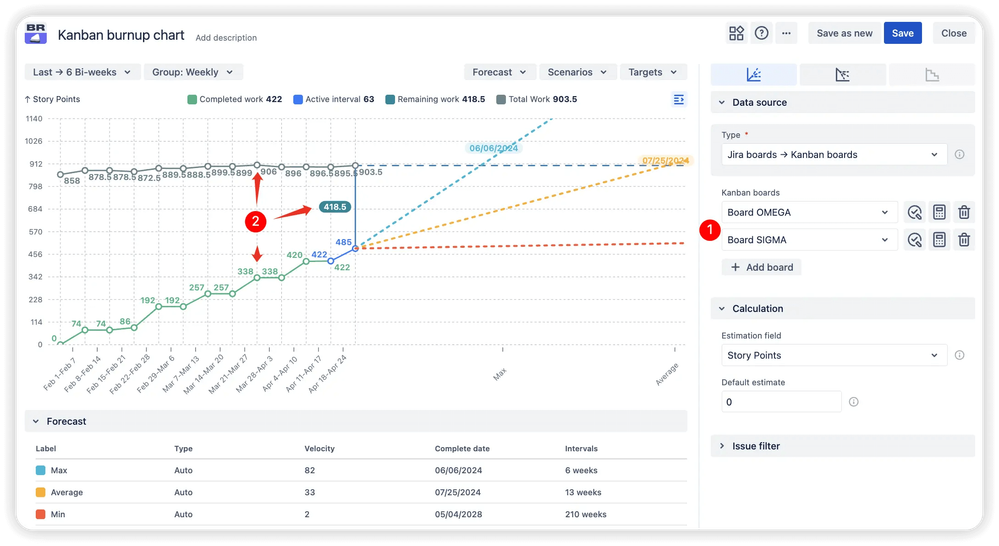The image size is (999, 546).
Task: Collapse the Data source section
Action: click(x=722, y=102)
